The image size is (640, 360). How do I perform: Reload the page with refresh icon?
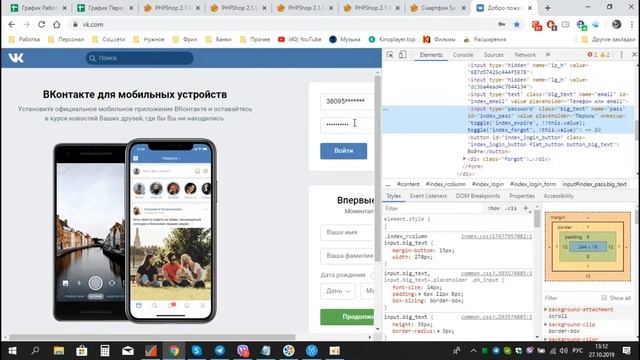point(41,24)
